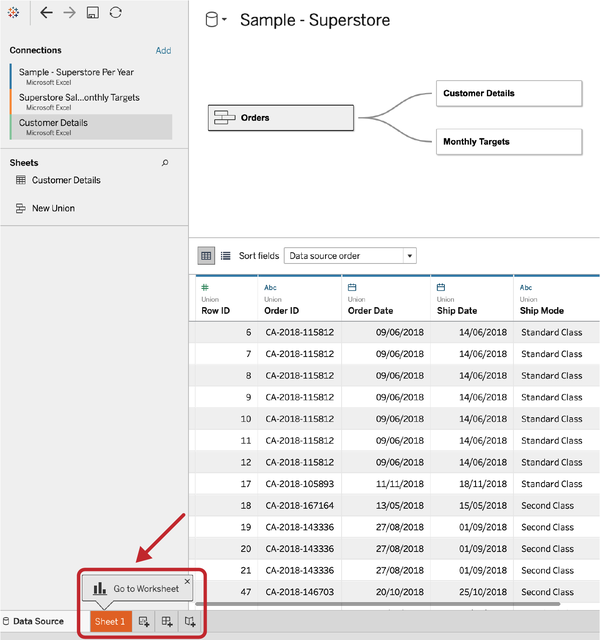Click the Tableau logo icon

point(13,13)
